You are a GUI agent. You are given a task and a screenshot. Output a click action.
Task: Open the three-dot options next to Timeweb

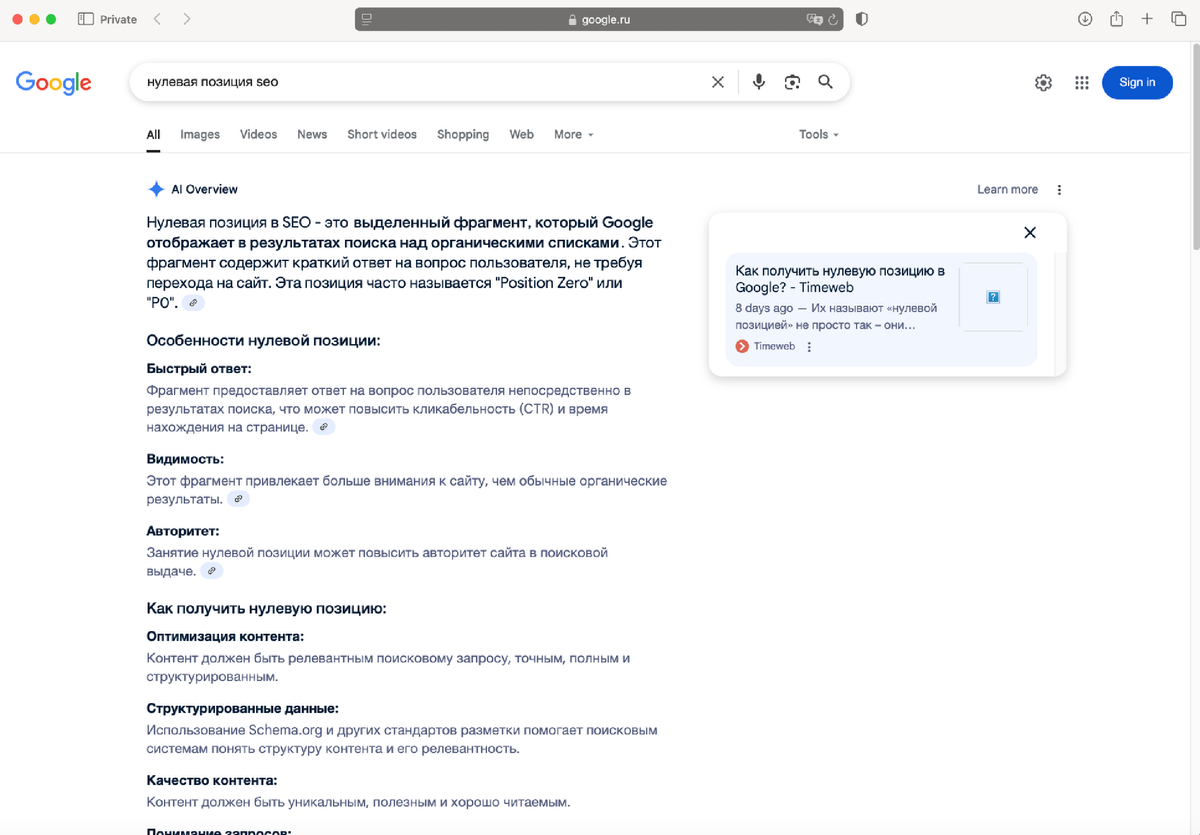808,346
